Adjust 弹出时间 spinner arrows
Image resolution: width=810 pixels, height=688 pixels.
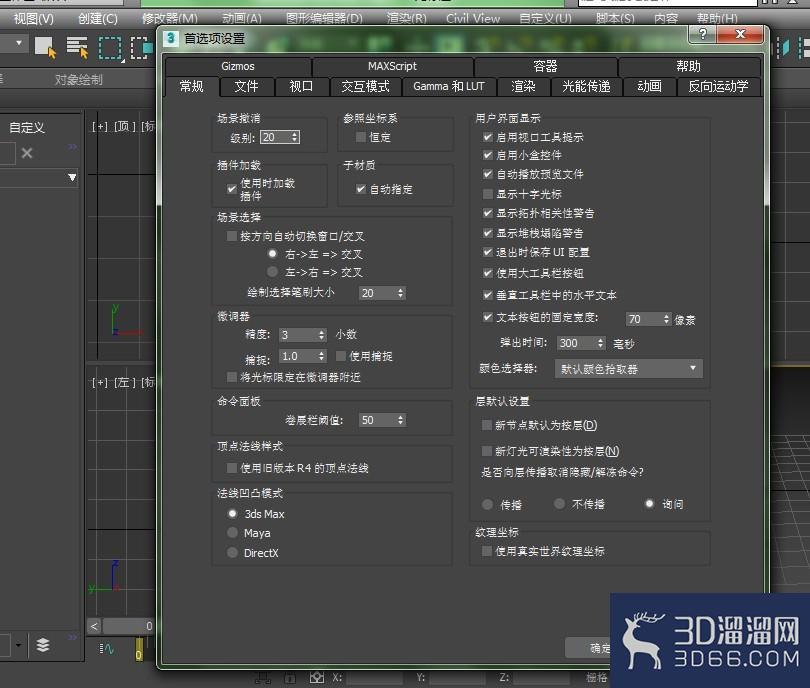pos(600,343)
